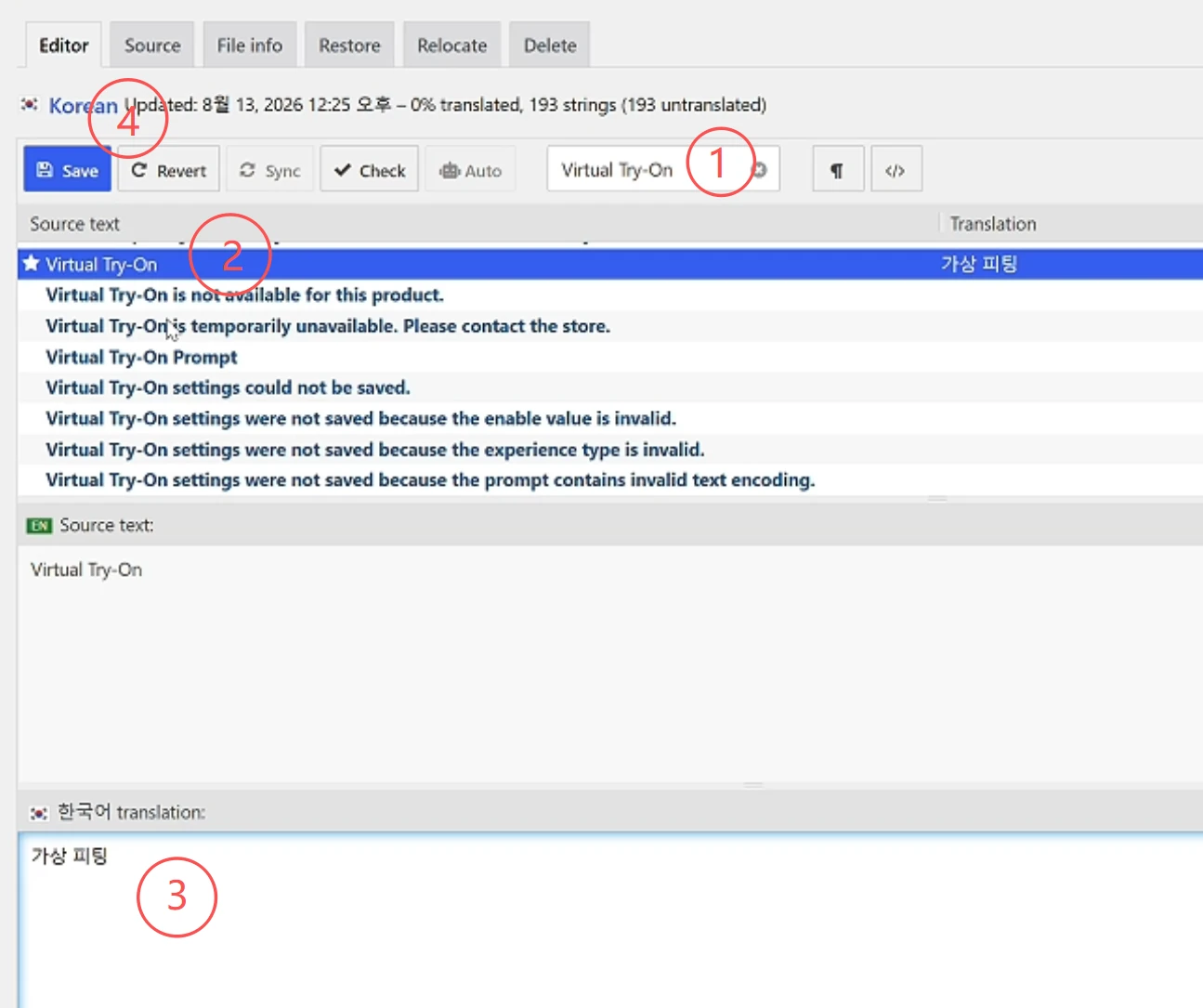The image size is (1203, 1008).
Task: Clear the filter search text
Action: coord(760,170)
